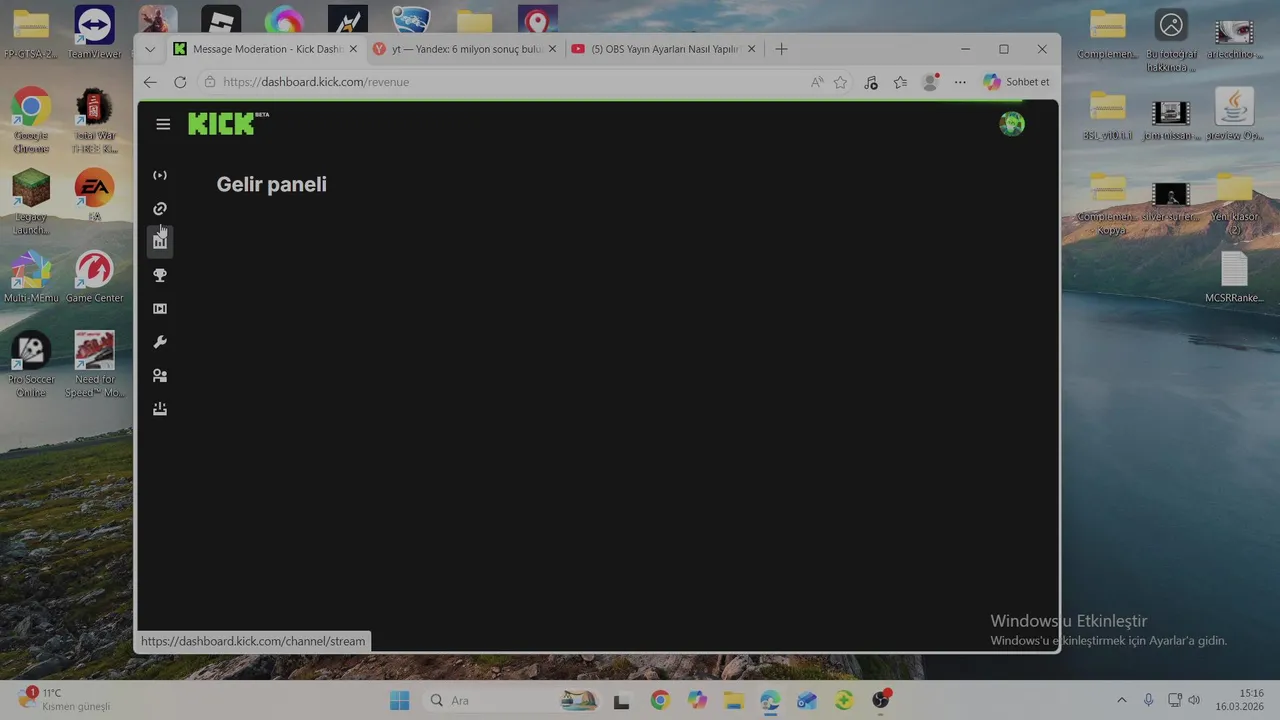Select the BSL_v10.1.1 zip folder

click(x=1108, y=116)
